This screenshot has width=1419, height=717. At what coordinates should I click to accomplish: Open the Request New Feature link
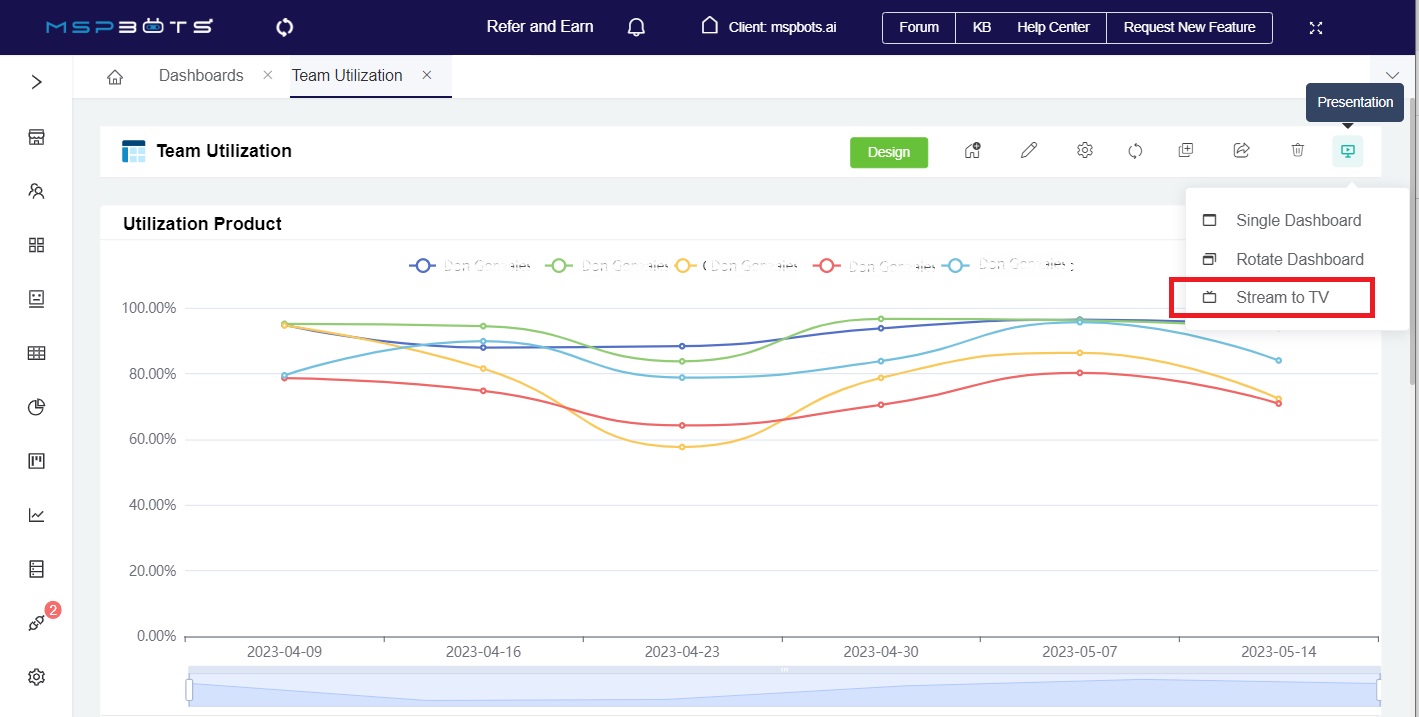(x=1189, y=27)
